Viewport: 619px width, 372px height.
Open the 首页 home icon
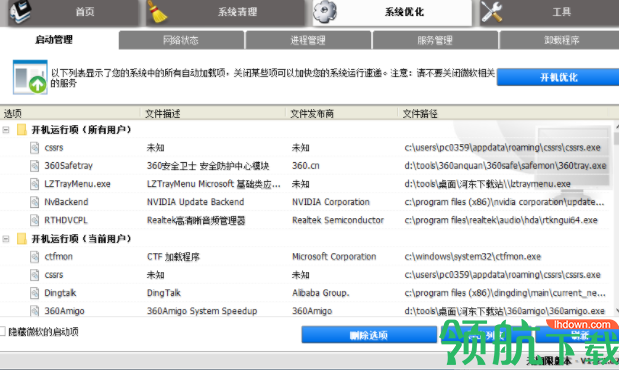(x=21, y=11)
